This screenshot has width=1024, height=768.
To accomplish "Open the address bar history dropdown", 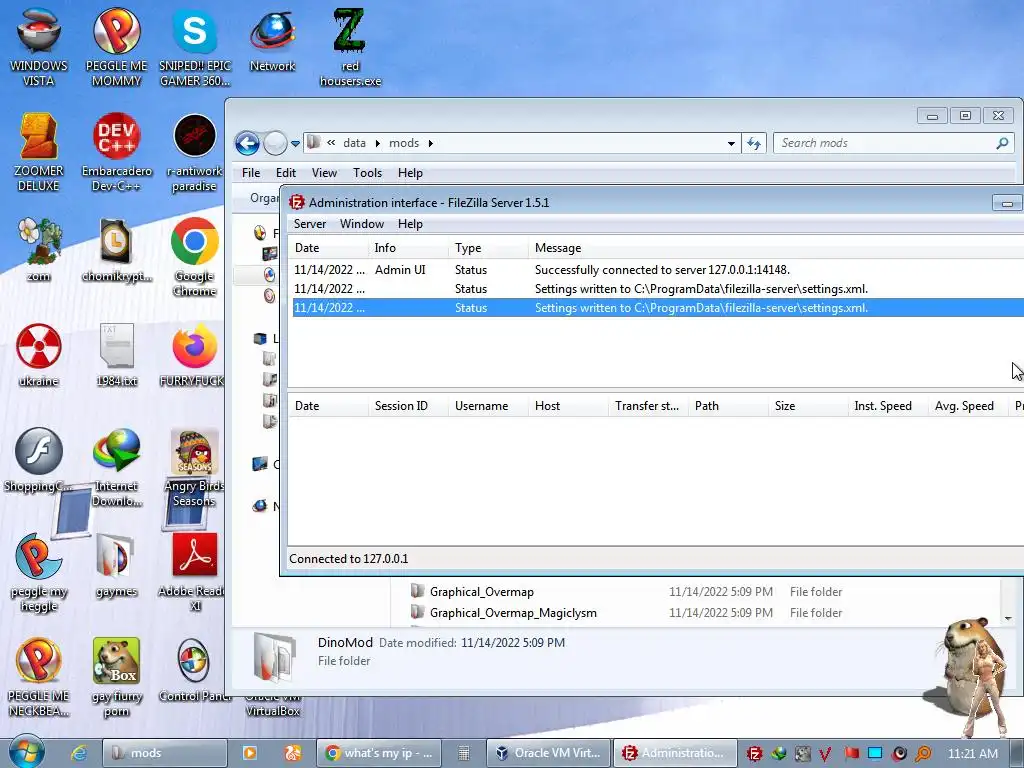I will [x=731, y=143].
